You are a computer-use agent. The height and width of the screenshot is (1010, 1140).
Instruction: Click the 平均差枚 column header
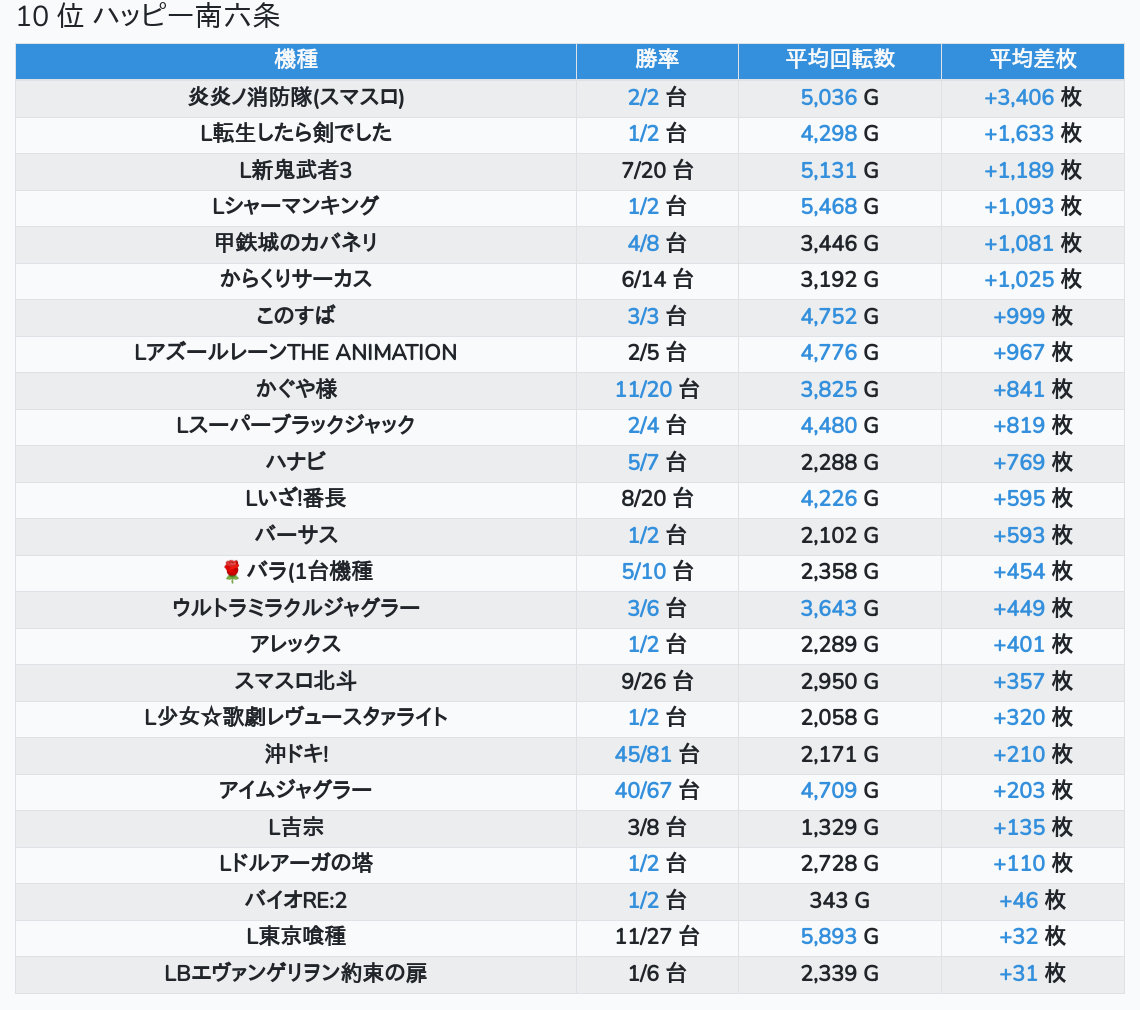1032,59
